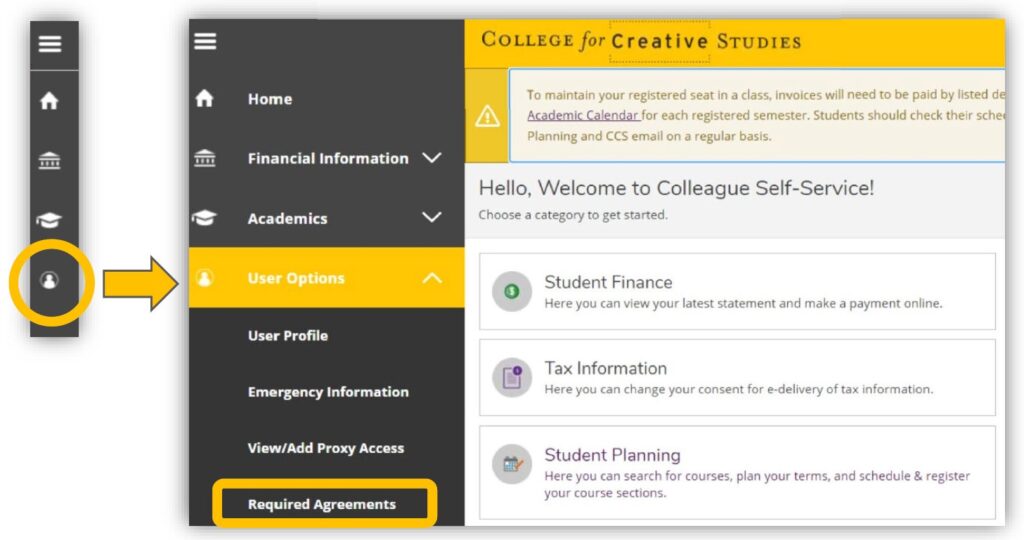Click the green Student Finance dollar icon

point(512,291)
